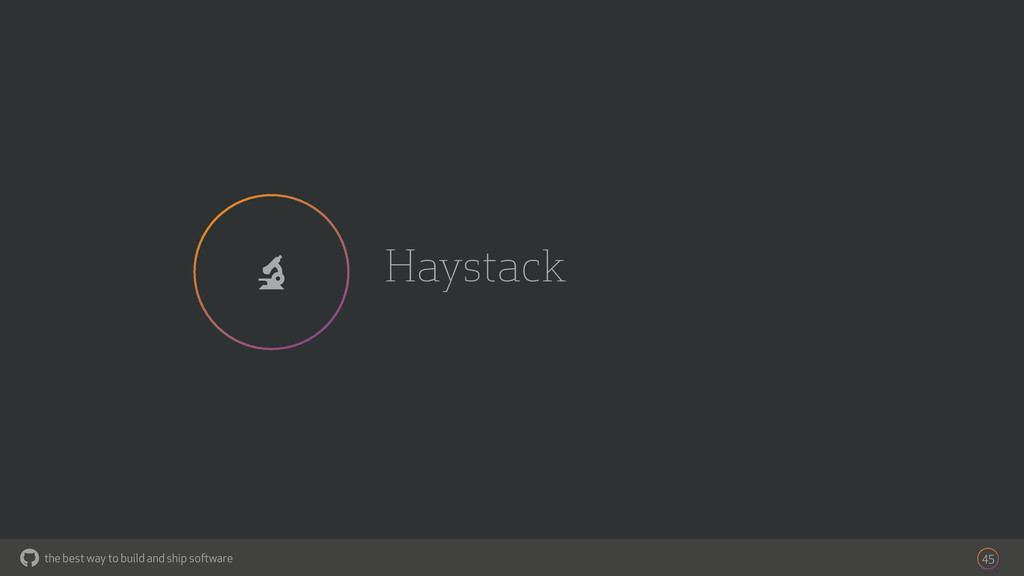This screenshot has height=576, width=1024.
Task: Click the microscope icon inside the circle
Action: click(x=271, y=272)
